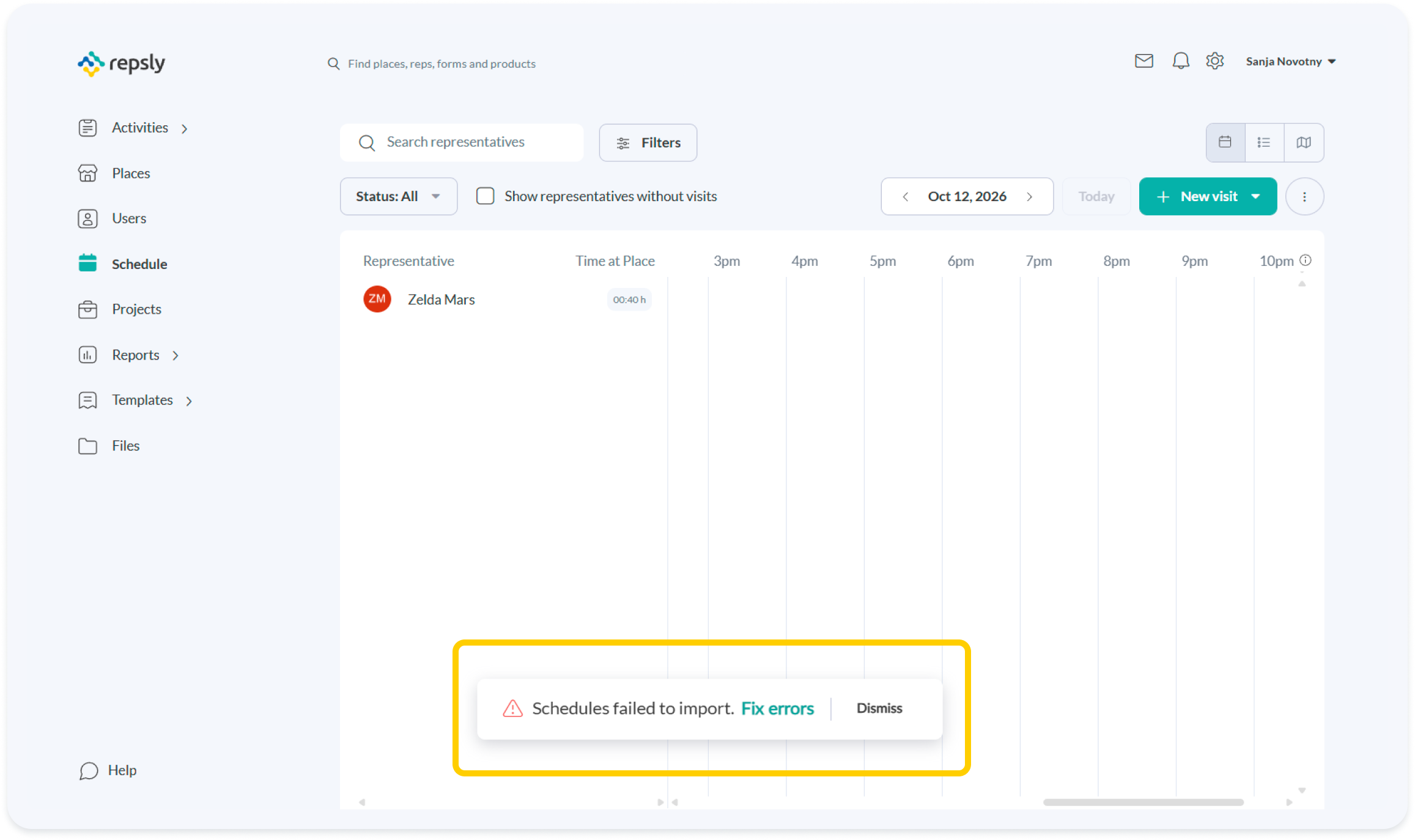1415x840 pixels.
Task: Open the Status: All dropdown
Action: (x=399, y=197)
